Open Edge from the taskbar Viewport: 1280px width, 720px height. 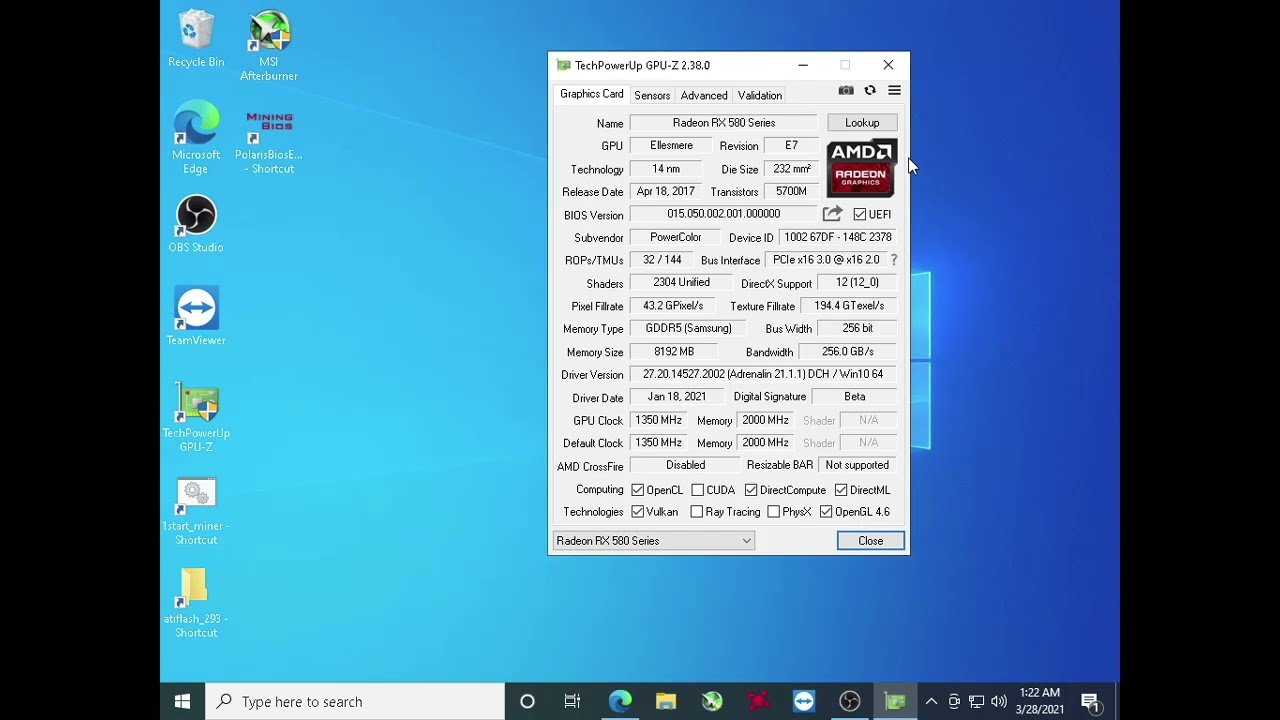(620, 702)
